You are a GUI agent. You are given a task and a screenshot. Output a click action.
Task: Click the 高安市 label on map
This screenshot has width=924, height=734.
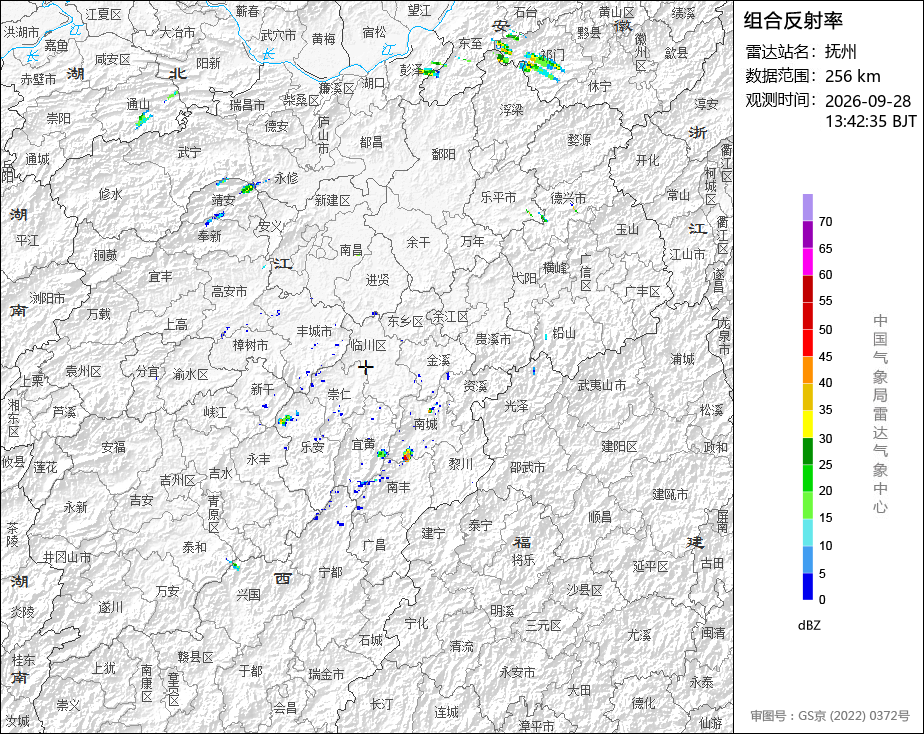(229, 292)
